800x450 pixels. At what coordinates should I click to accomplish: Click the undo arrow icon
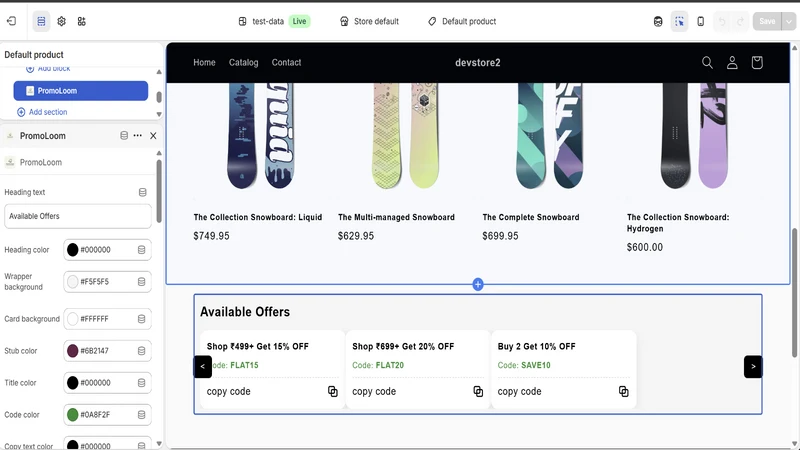tap(721, 21)
